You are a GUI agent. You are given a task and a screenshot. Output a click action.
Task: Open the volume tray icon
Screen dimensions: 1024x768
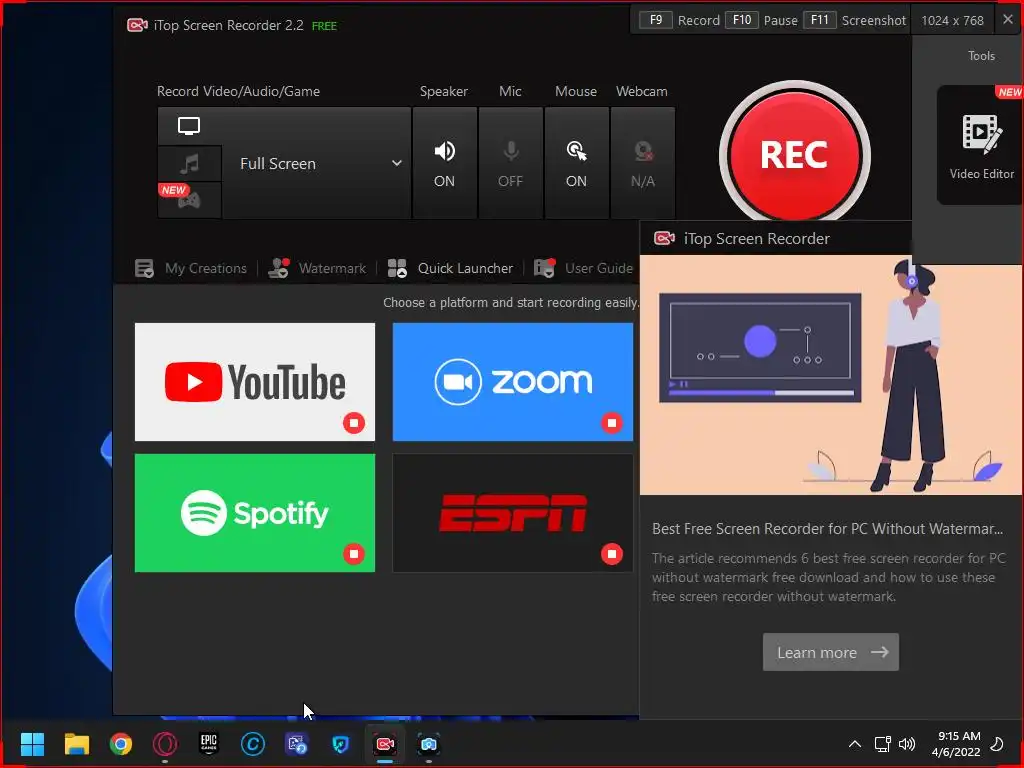tap(907, 744)
